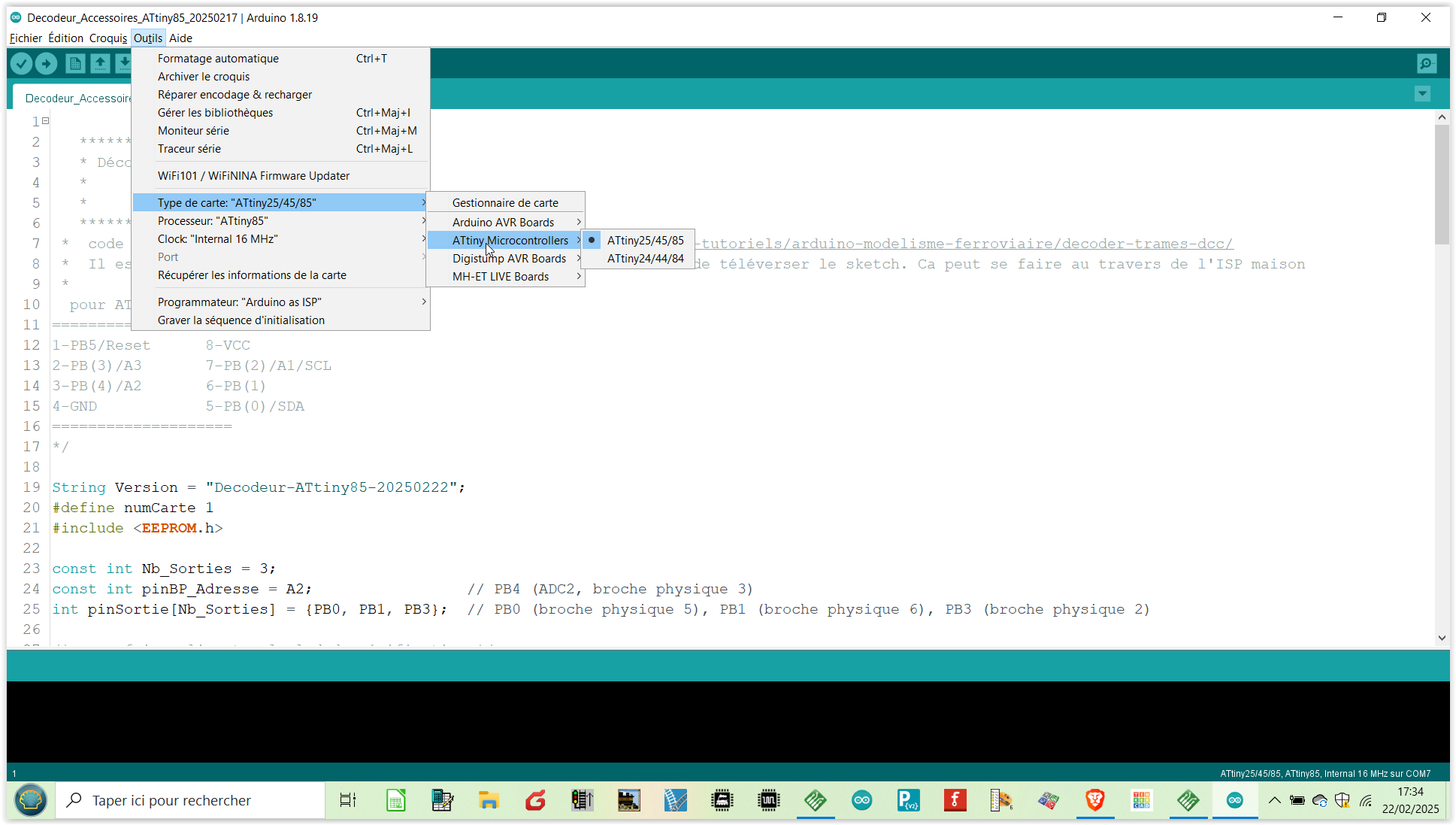Click the editor scroll down arrow

[1442, 638]
